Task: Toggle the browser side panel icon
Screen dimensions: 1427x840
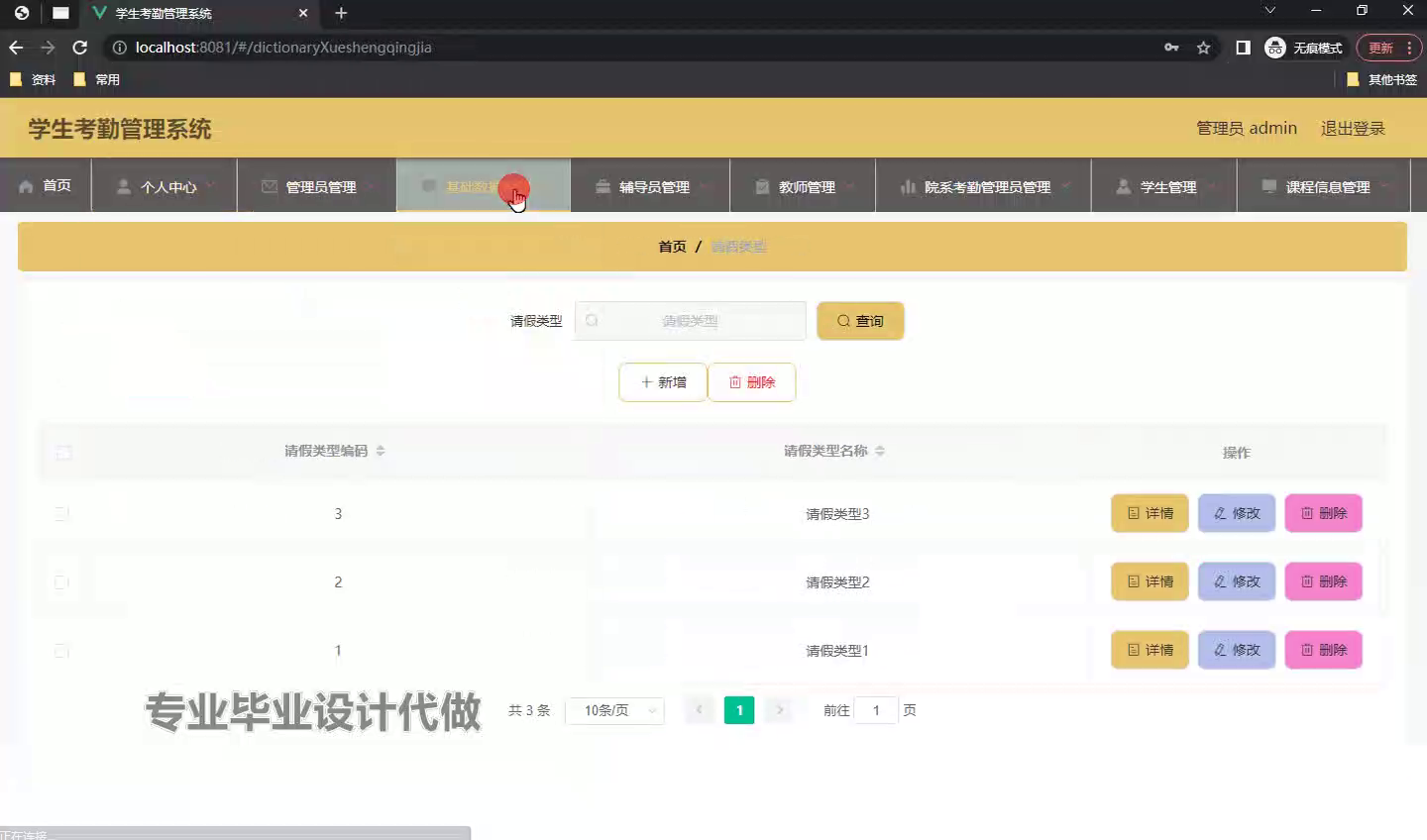Action: click(x=1243, y=48)
